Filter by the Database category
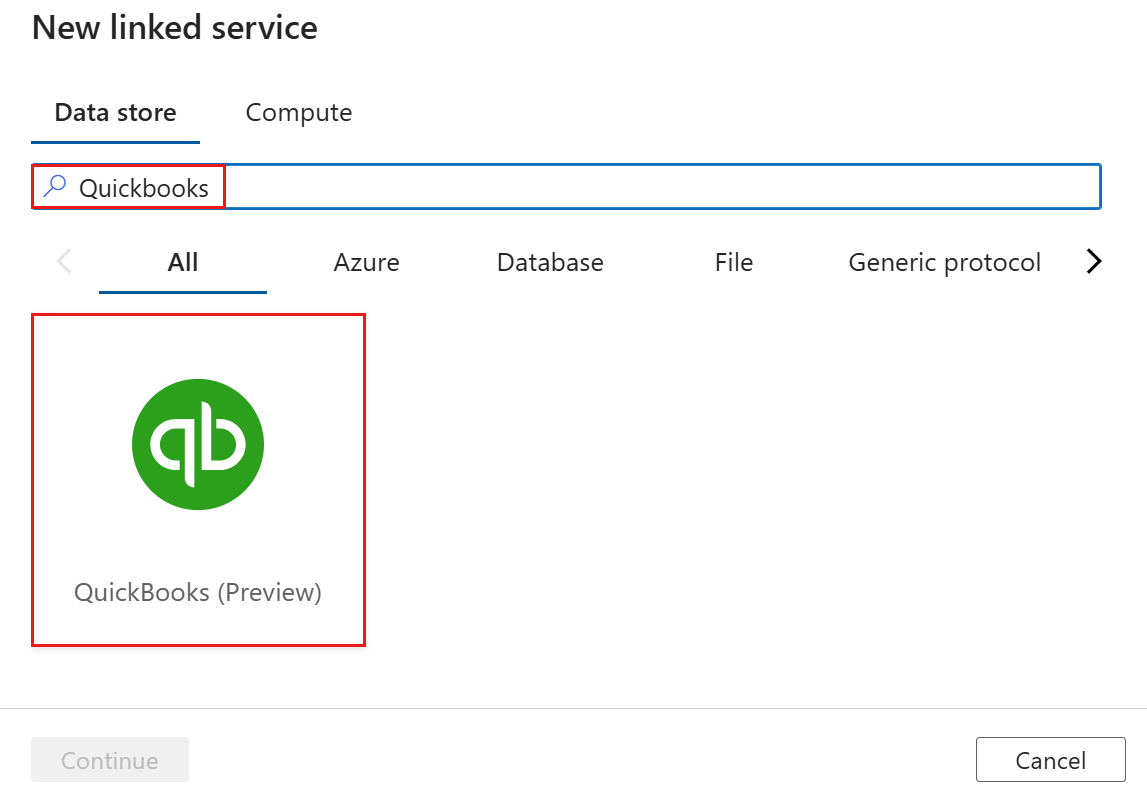Image resolution: width=1147 pixels, height=796 pixels. click(x=550, y=262)
